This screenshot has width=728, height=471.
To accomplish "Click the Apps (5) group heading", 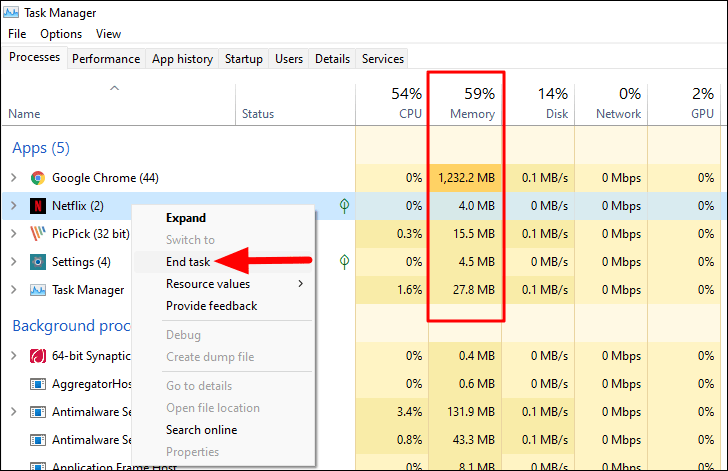I will click(x=41, y=148).
